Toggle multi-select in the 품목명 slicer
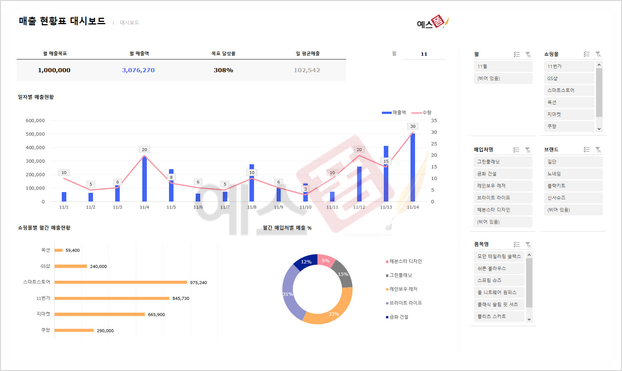 click(516, 244)
